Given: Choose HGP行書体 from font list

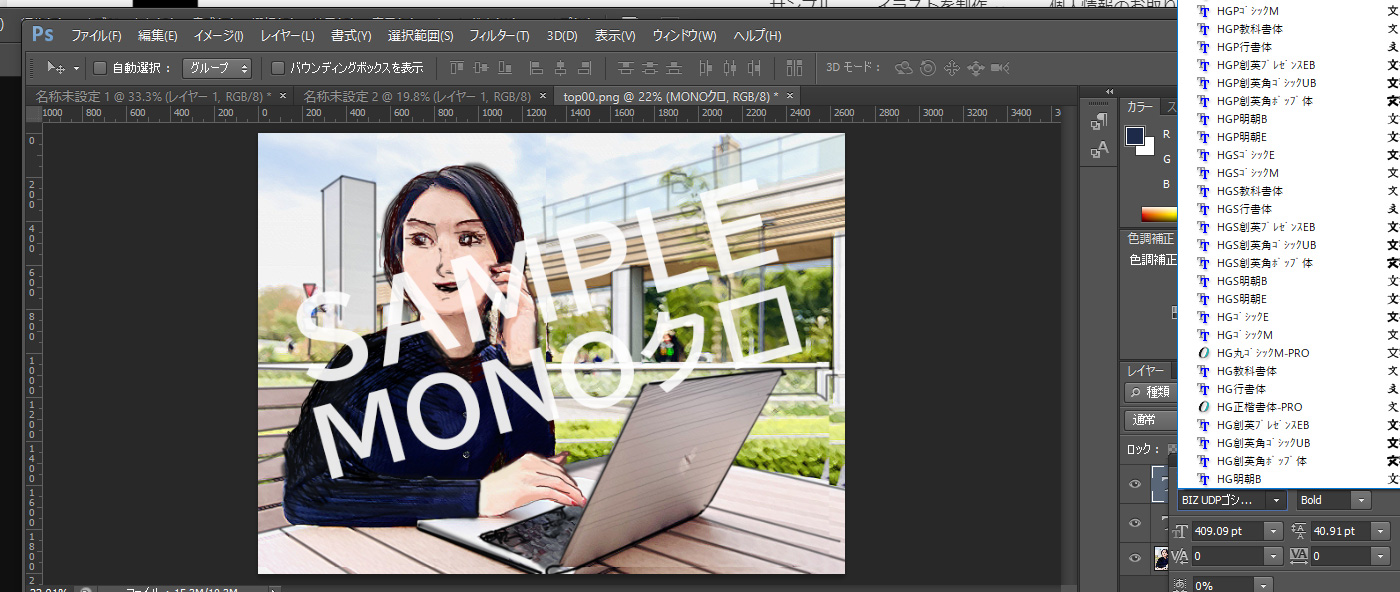Looking at the screenshot, I should click(x=1244, y=47).
